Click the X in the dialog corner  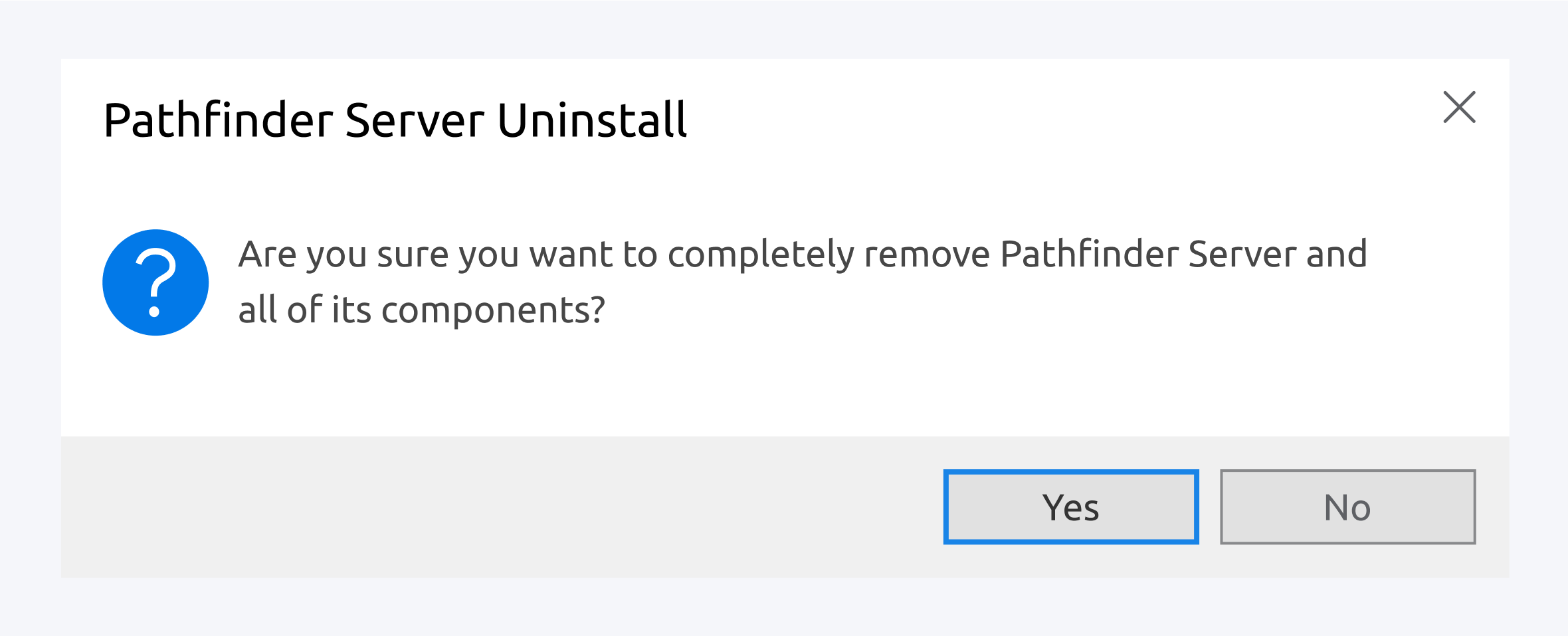1459,107
